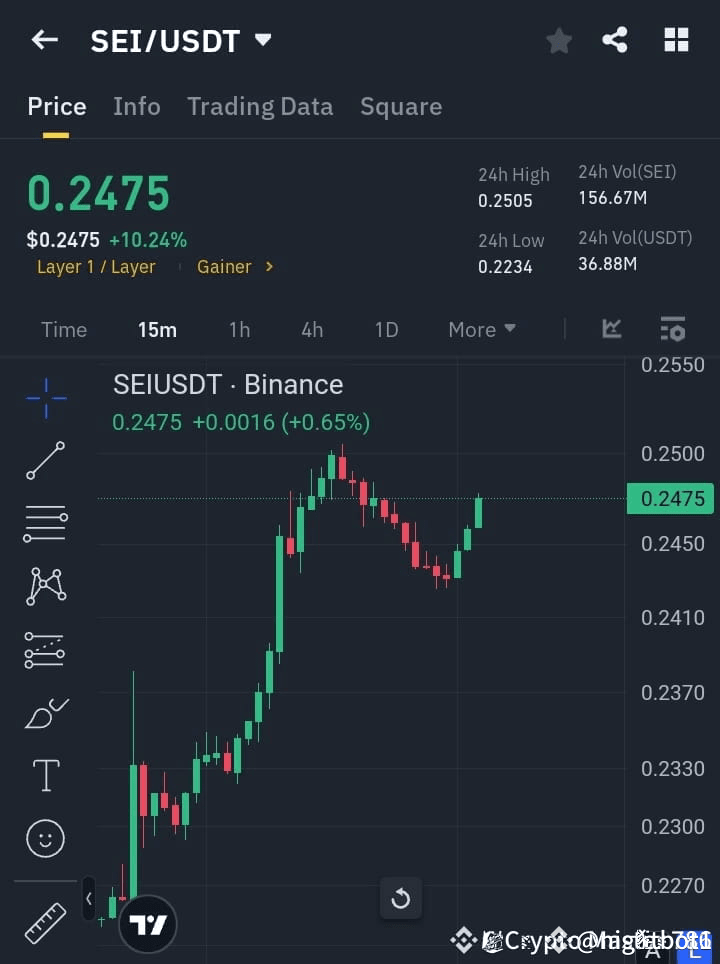This screenshot has width=720, height=964.
Task: Collapse the drawing toolbar with the arrow
Action: click(89, 898)
